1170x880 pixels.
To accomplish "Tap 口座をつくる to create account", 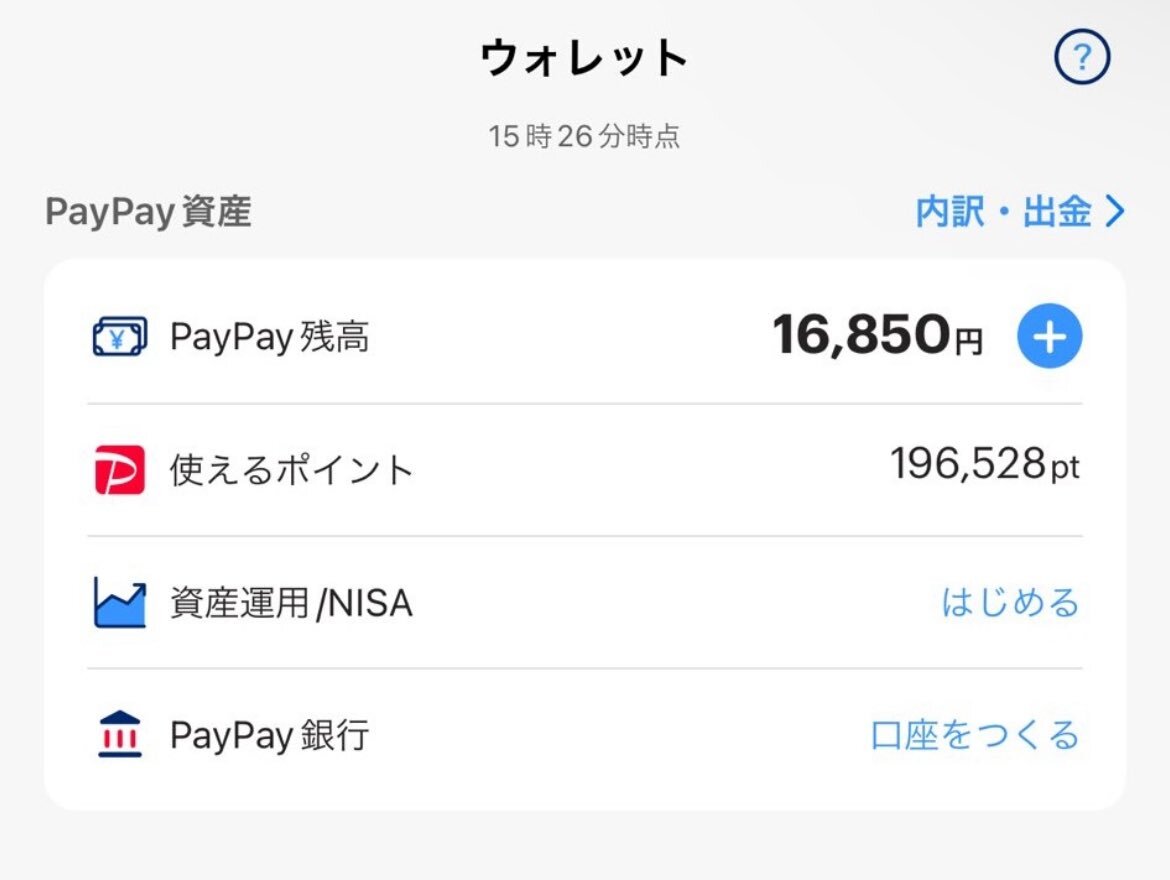I will [x=975, y=735].
